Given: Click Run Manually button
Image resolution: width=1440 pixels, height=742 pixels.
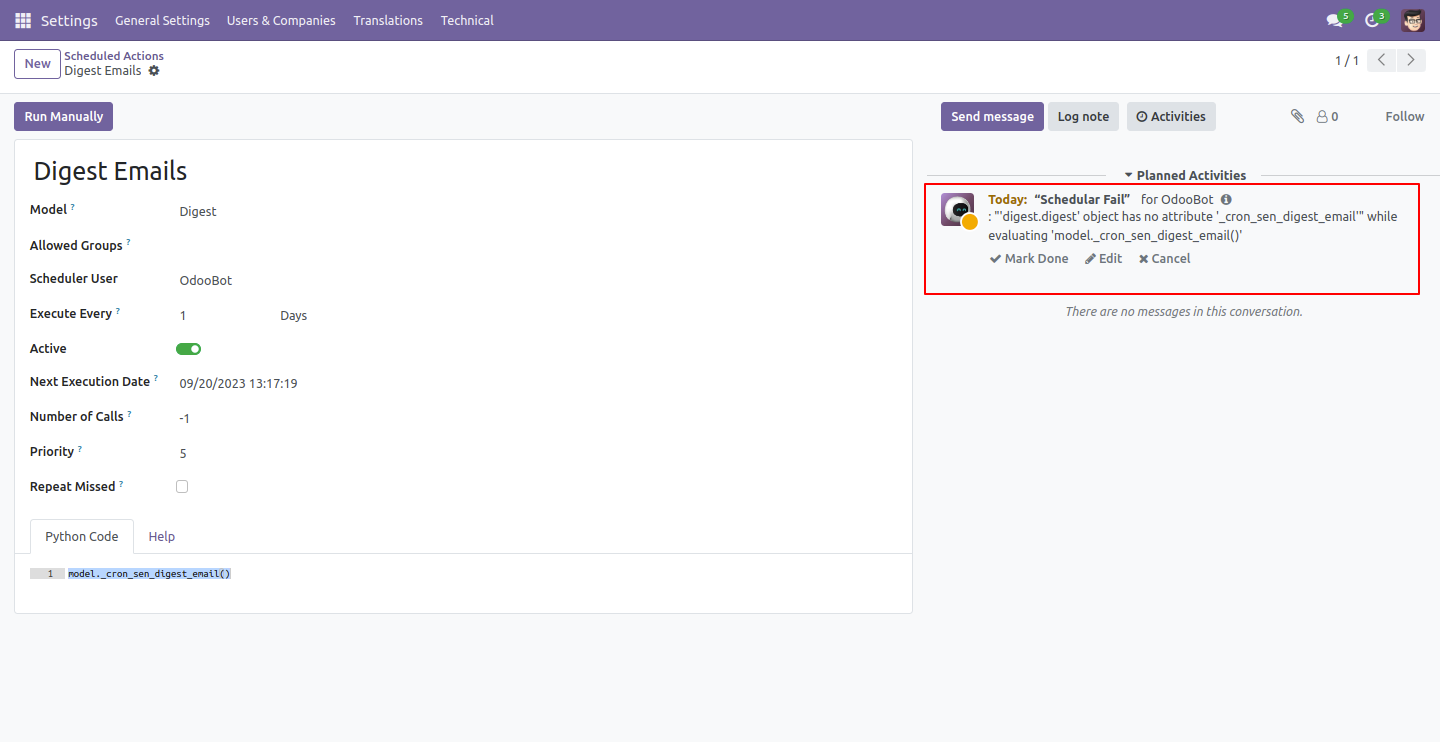Looking at the screenshot, I should coord(64,116).
